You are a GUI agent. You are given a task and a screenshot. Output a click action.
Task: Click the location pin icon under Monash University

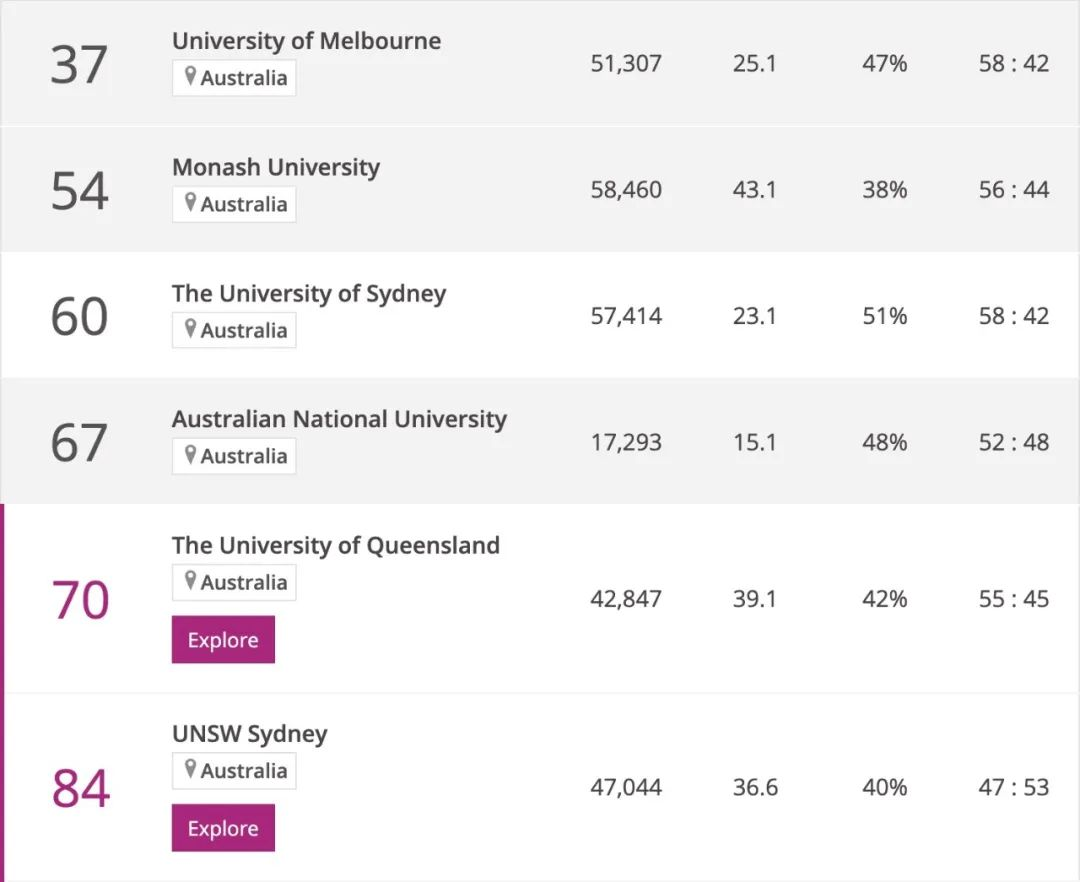click(x=190, y=203)
